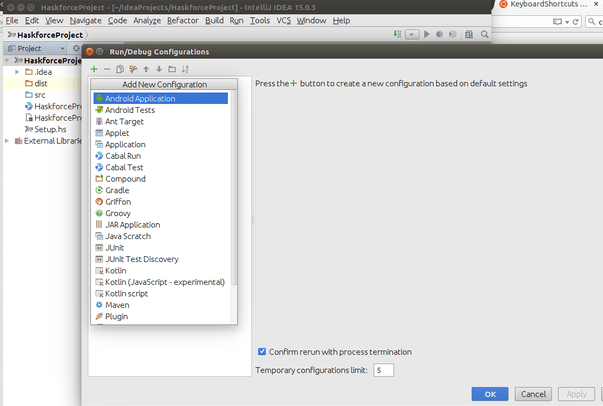The image size is (603, 406).
Task: Click the Debug bug icon in toolbar
Action: (440, 34)
